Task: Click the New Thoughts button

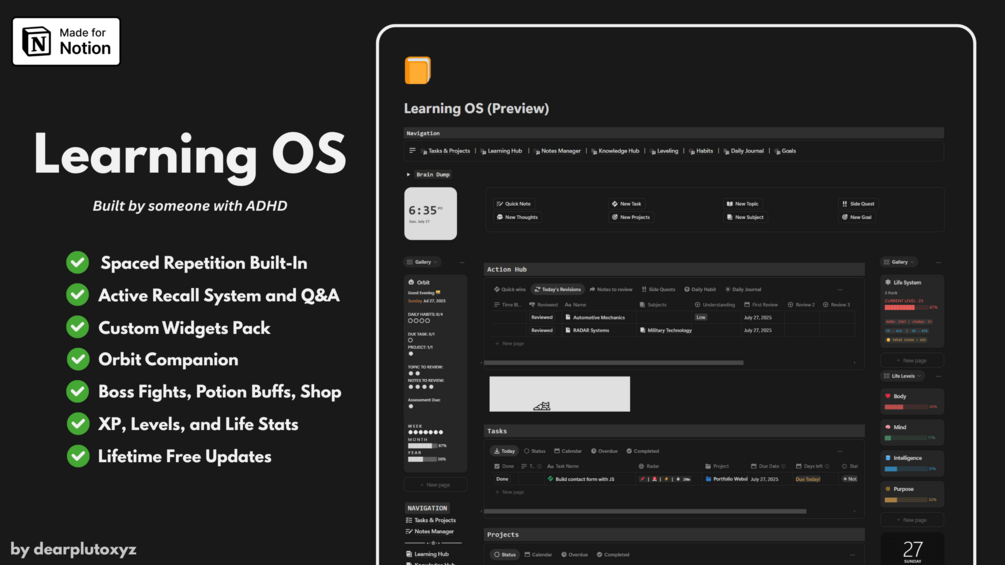Action: (518, 217)
